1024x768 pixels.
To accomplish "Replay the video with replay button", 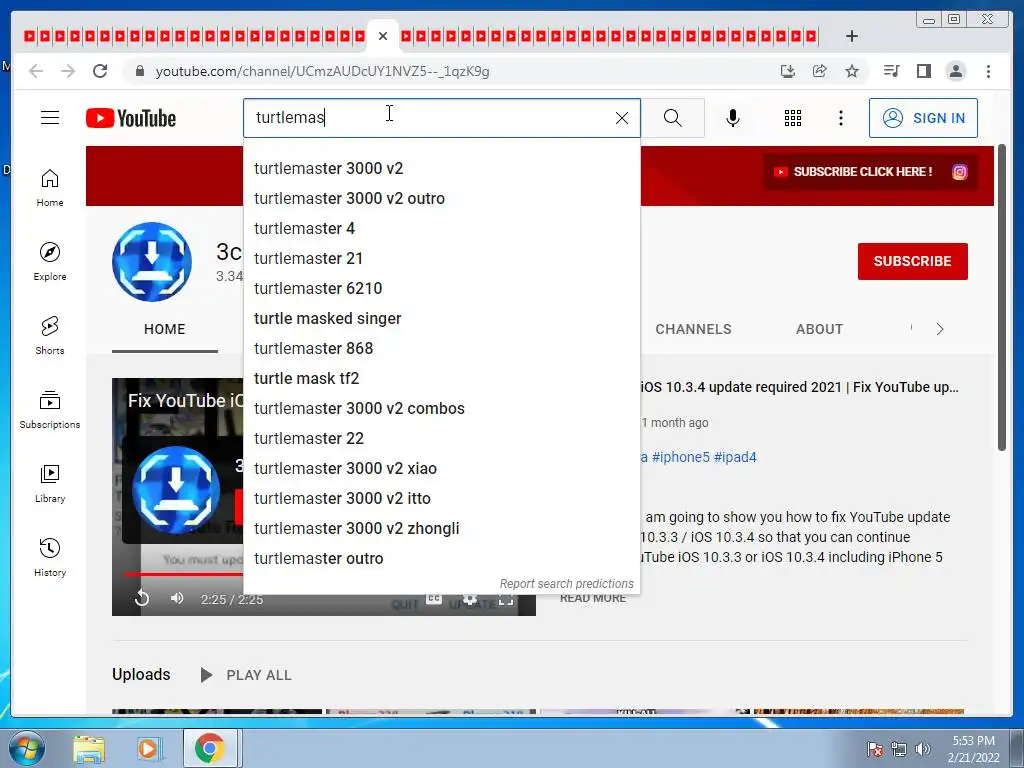I will tap(142, 598).
